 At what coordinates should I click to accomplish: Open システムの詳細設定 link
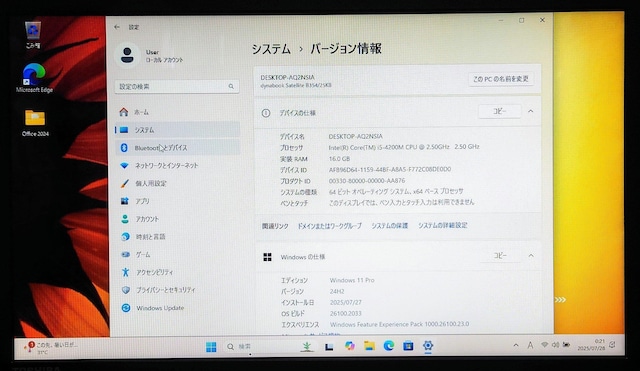click(x=442, y=225)
